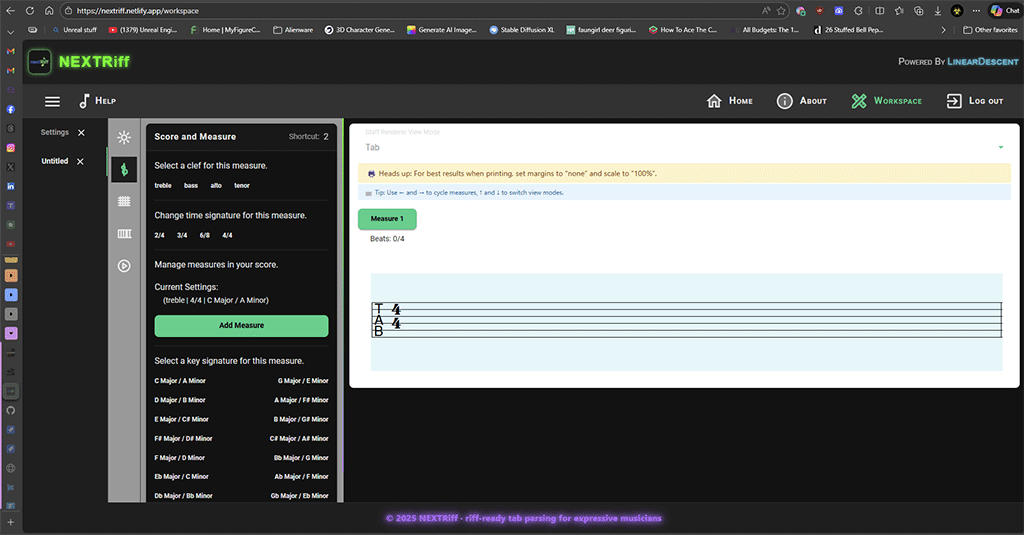Click the sun-shaped settings panel icon
The image size is (1024, 535).
pyautogui.click(x=124, y=137)
